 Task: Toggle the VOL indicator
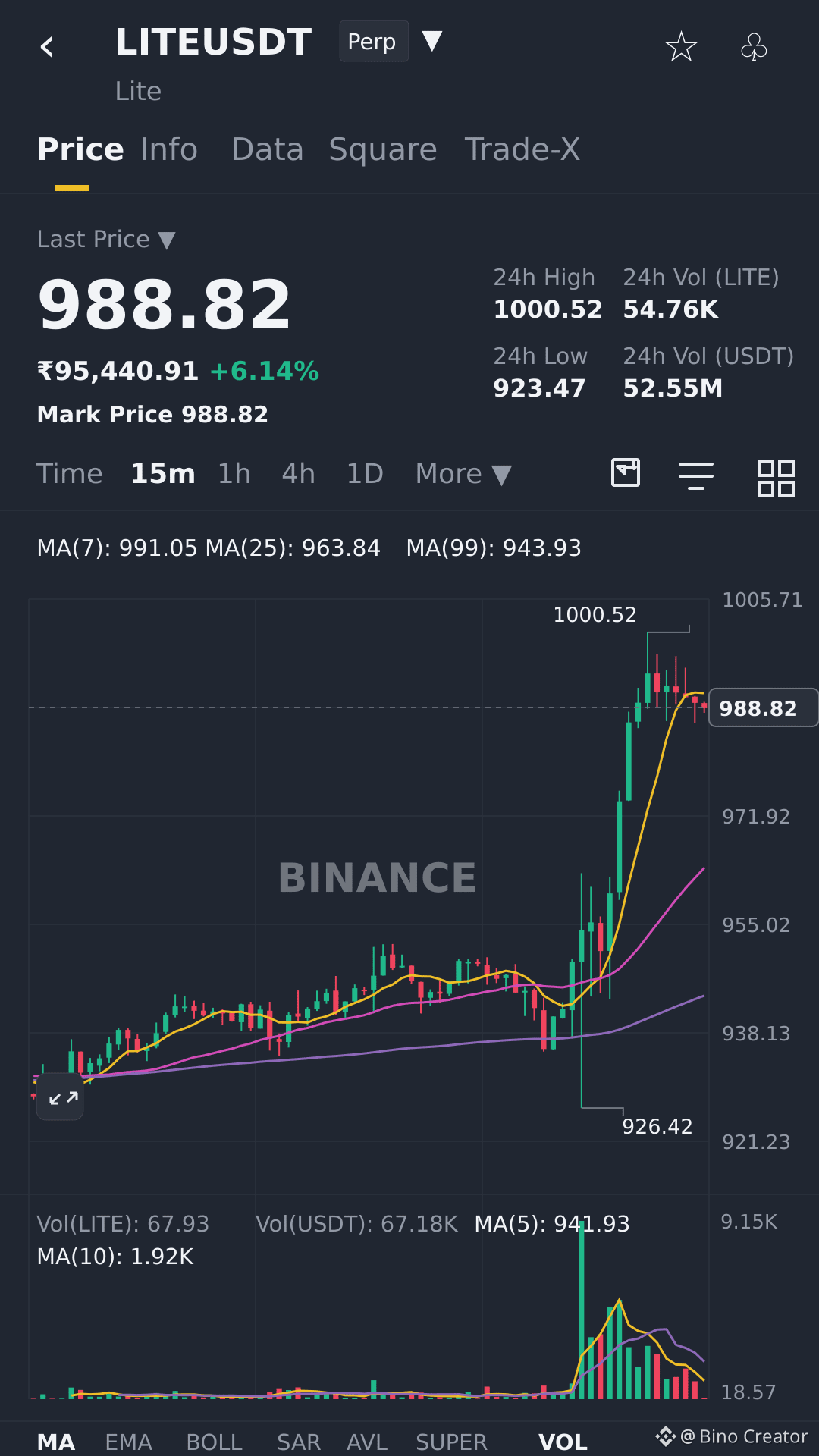point(563,1442)
